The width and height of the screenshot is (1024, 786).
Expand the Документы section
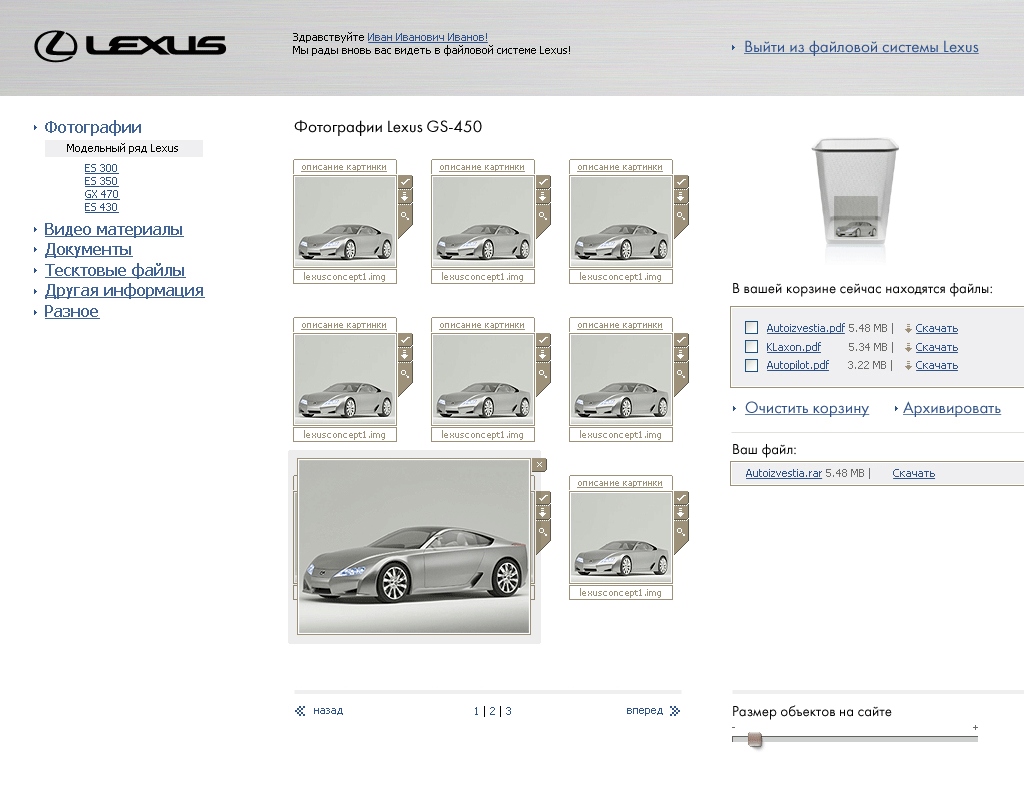point(88,249)
